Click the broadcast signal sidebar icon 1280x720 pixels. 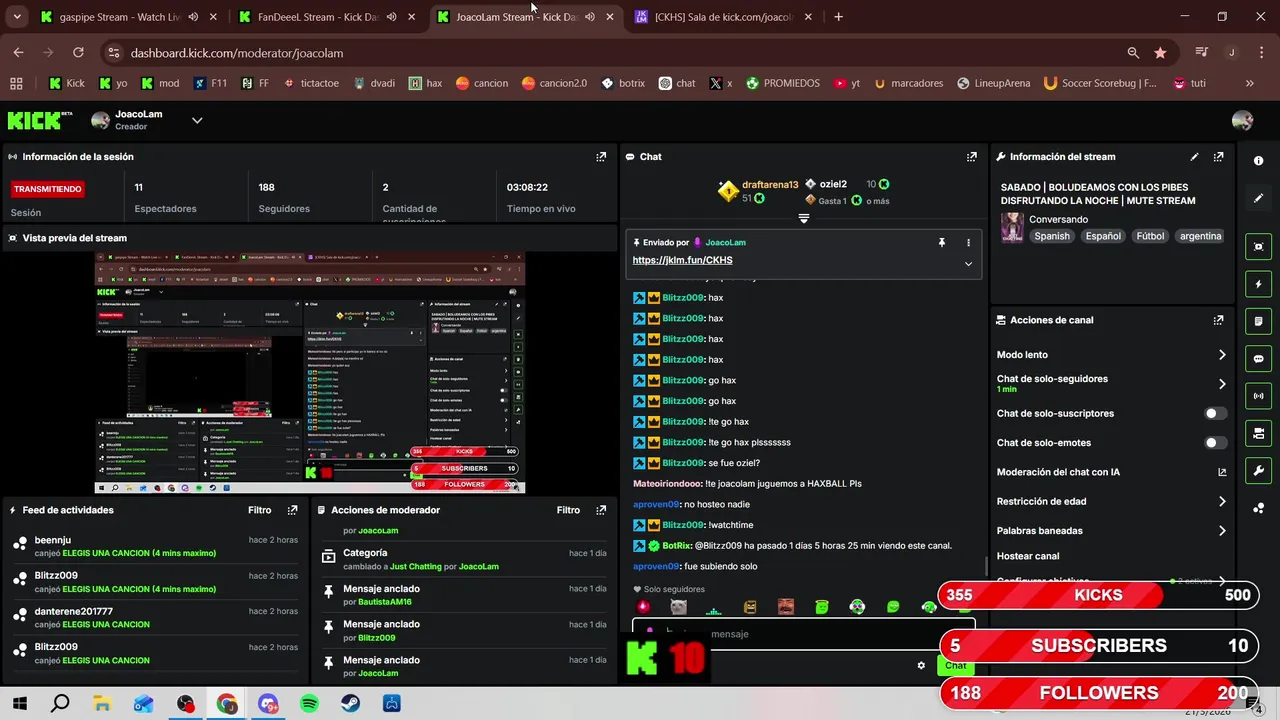1258,396
